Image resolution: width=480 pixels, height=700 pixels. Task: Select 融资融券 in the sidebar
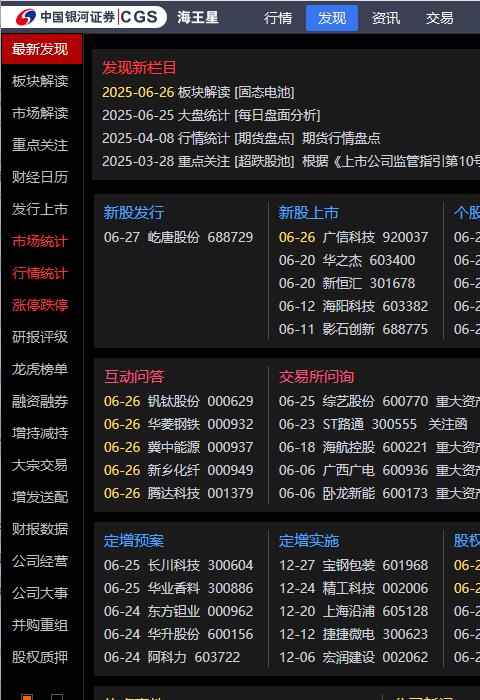coord(40,401)
